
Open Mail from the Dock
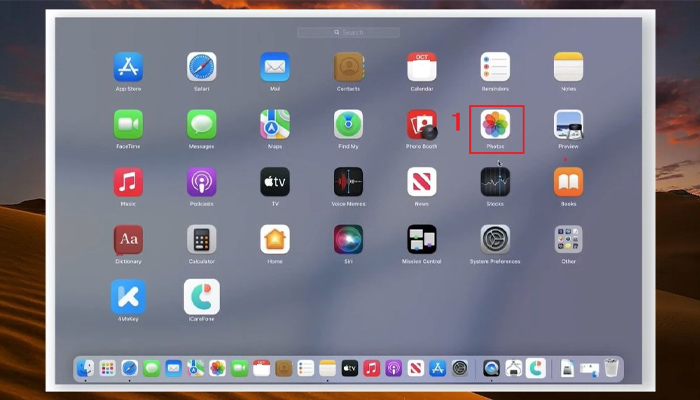pyautogui.click(x=174, y=368)
